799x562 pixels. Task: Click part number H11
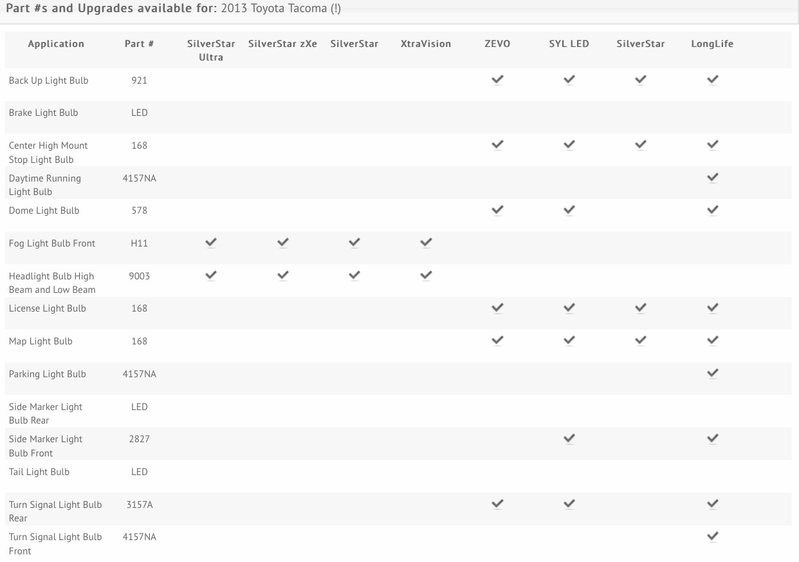(x=139, y=244)
